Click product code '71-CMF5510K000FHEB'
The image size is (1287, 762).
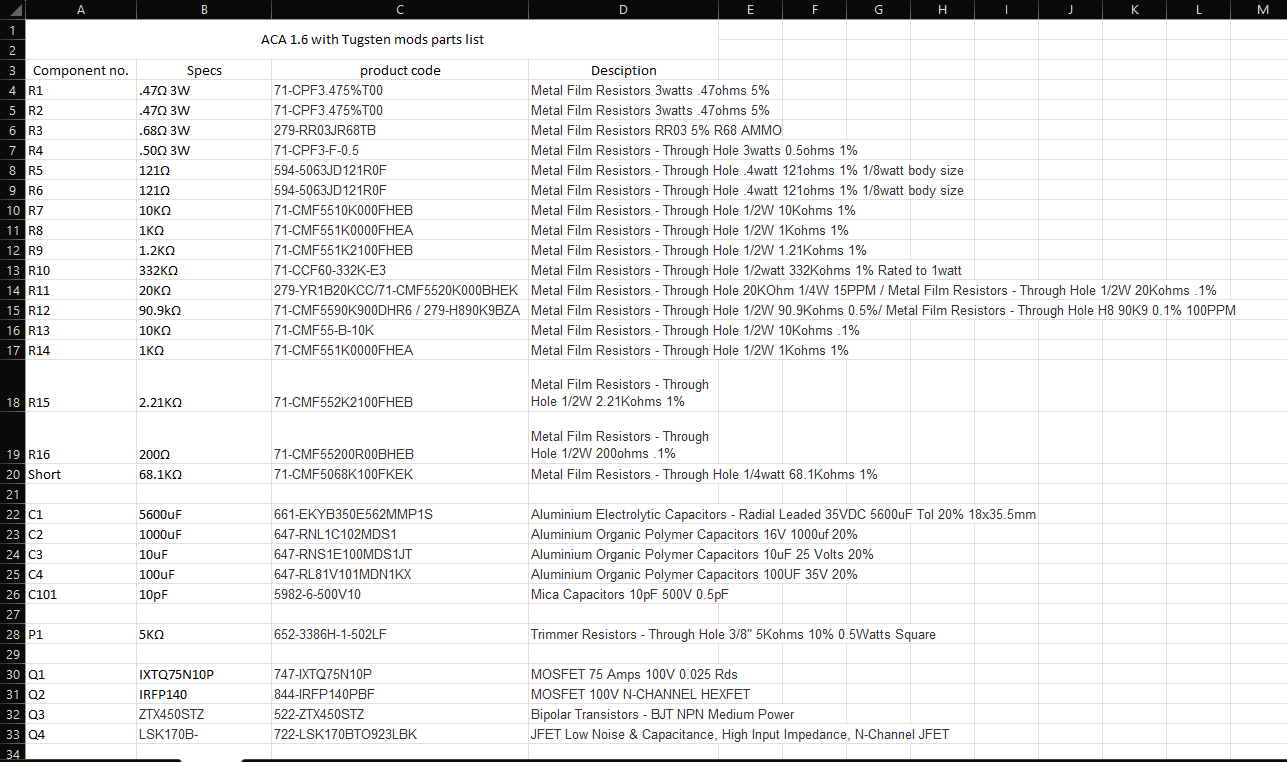(400, 210)
